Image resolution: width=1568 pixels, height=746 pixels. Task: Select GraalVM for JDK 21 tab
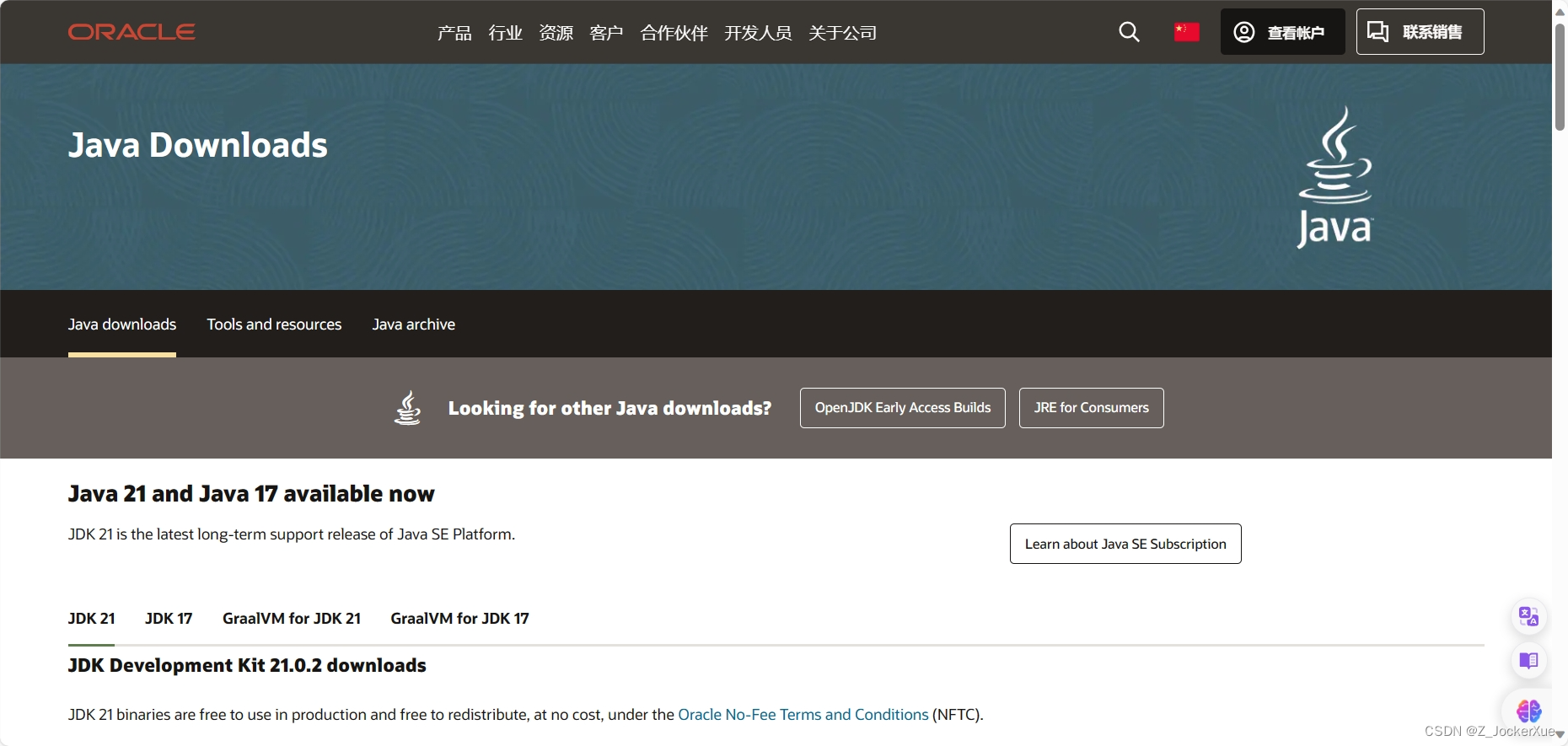pyautogui.click(x=292, y=619)
